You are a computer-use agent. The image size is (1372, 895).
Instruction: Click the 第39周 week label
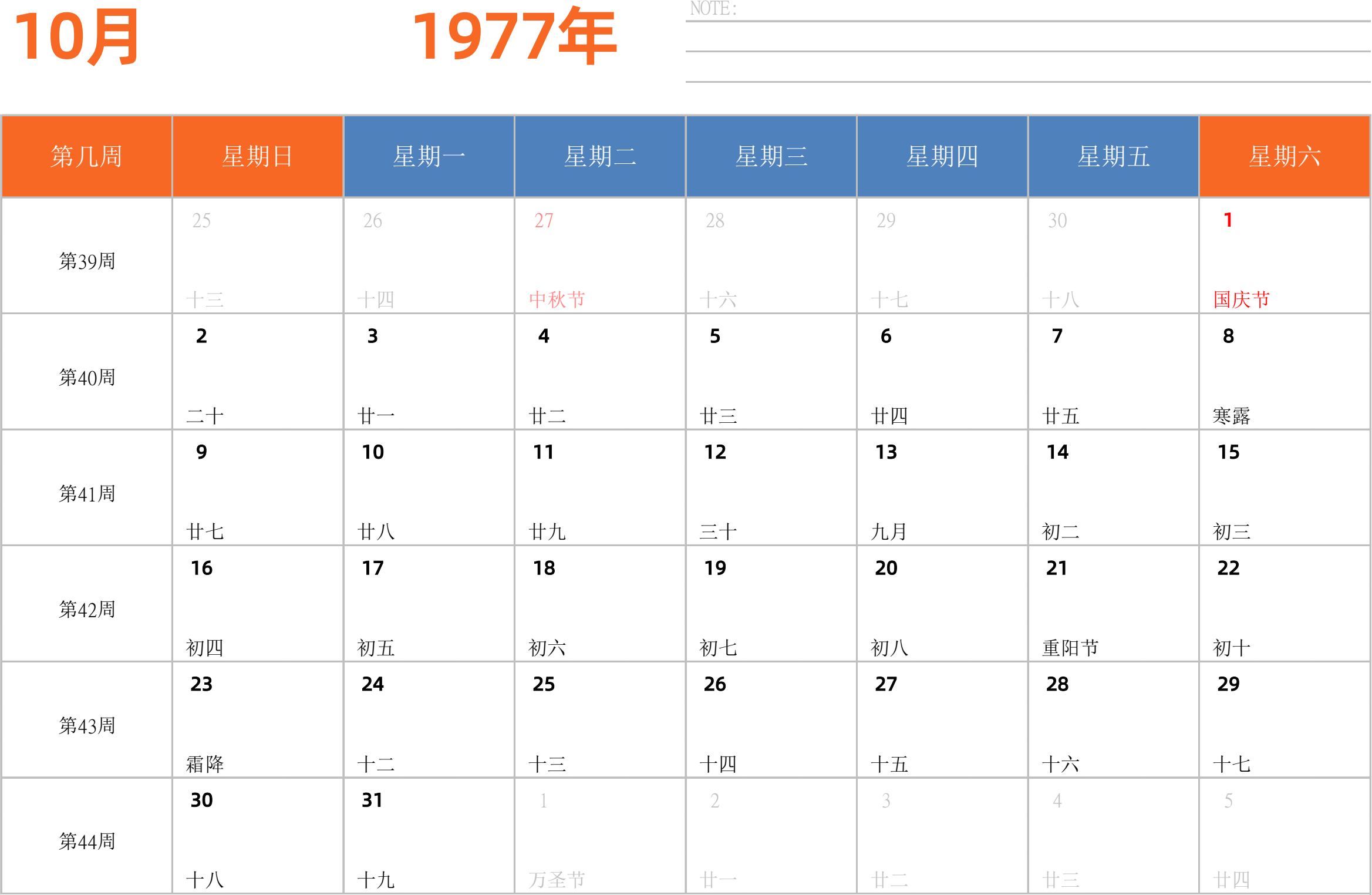pyautogui.click(x=87, y=261)
